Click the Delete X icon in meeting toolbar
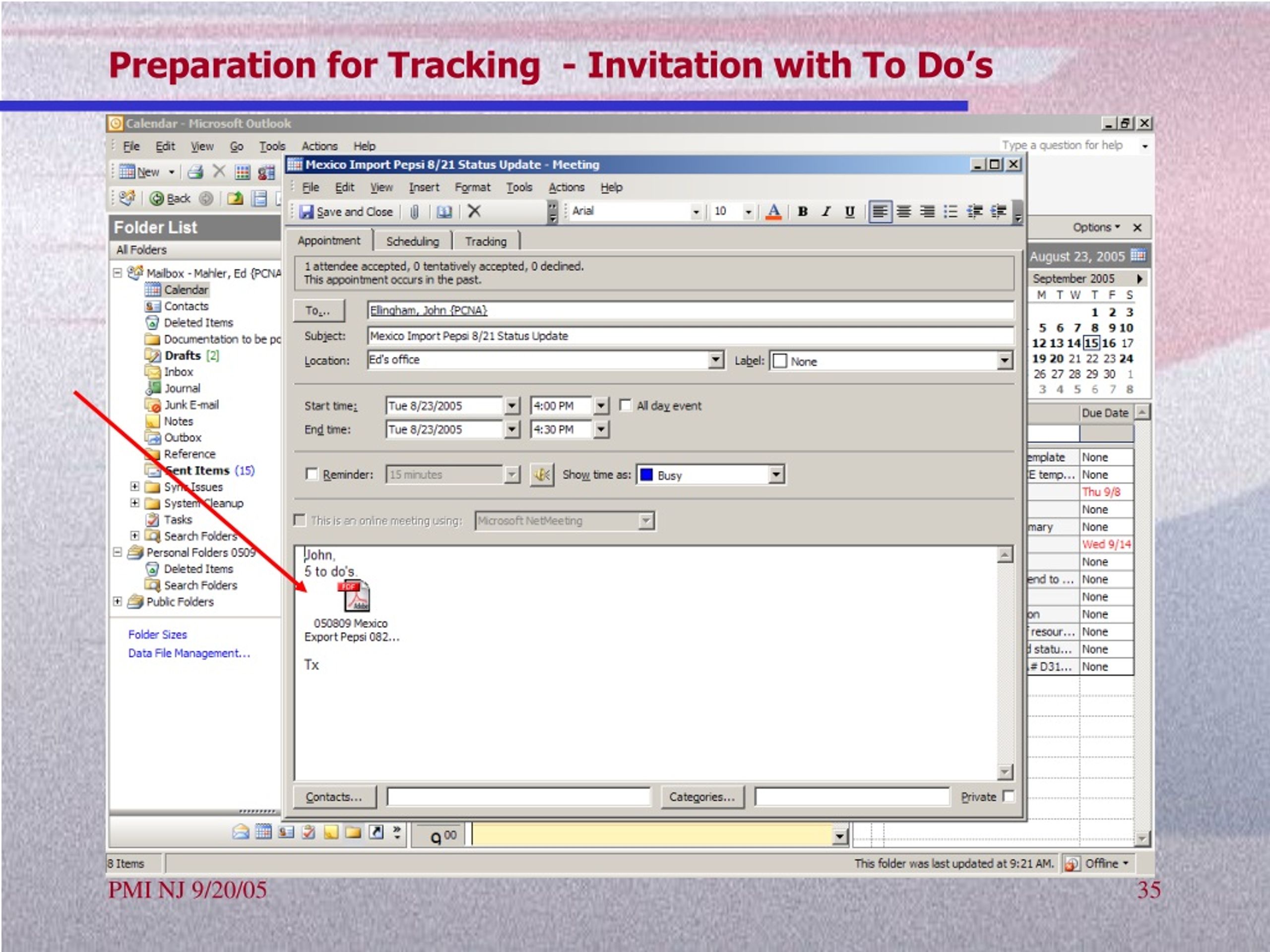 coord(474,211)
